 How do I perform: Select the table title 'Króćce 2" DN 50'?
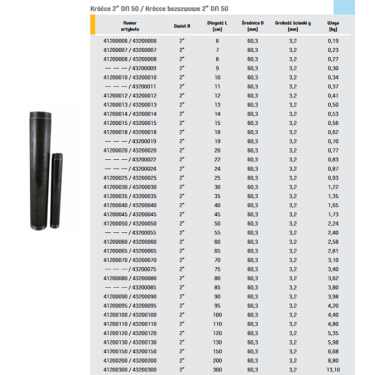(114, 8)
